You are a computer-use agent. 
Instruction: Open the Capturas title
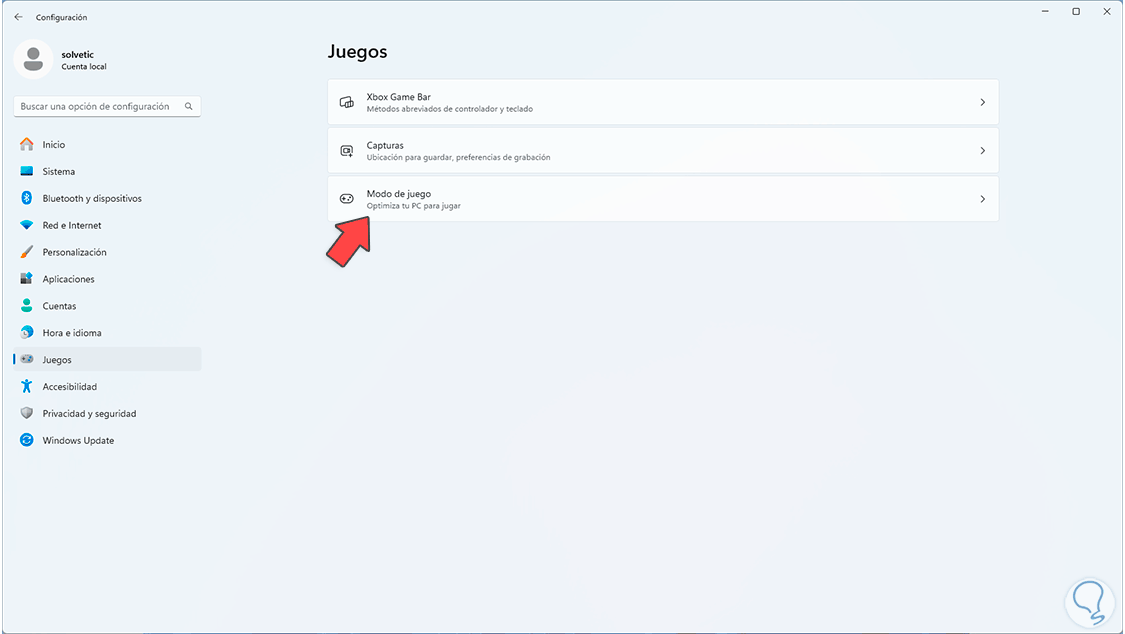tap(385, 145)
